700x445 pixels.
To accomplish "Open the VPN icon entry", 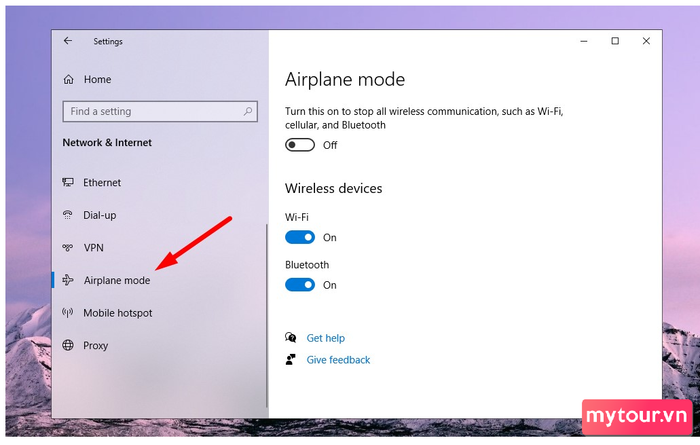I will pyautogui.click(x=67, y=247).
